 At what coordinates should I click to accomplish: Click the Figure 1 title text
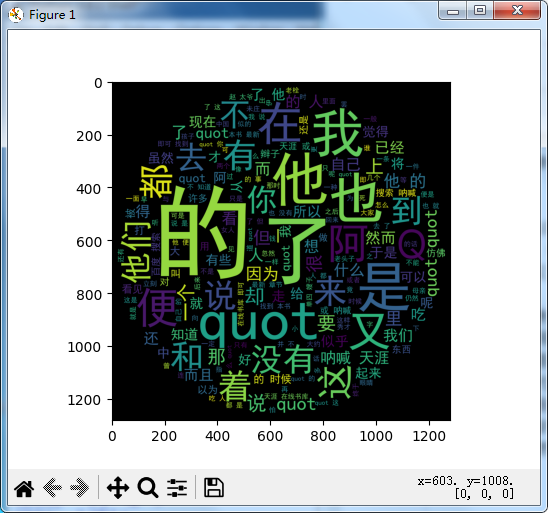(52, 15)
